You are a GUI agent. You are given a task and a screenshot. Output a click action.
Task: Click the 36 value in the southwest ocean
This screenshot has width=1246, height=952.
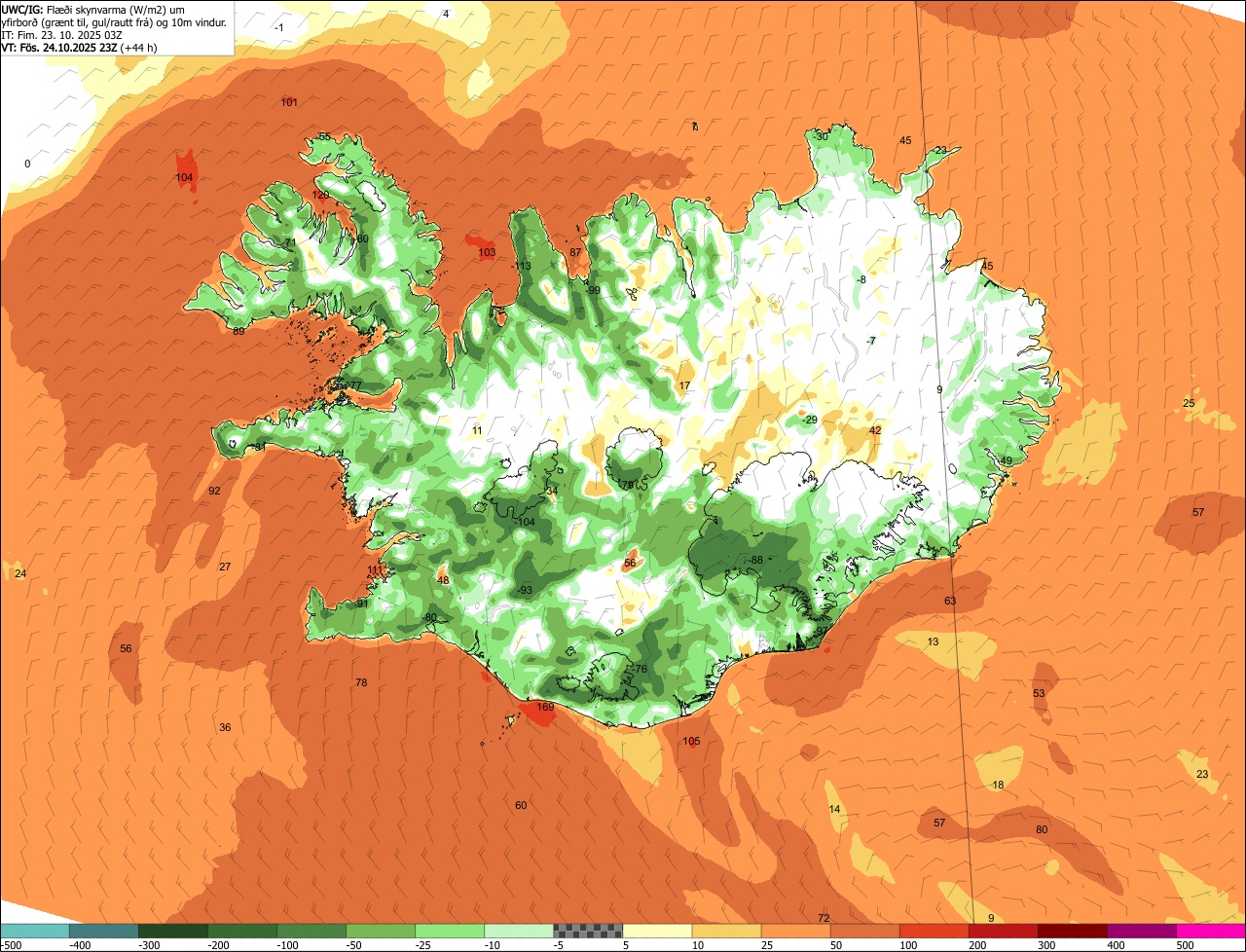tap(225, 727)
